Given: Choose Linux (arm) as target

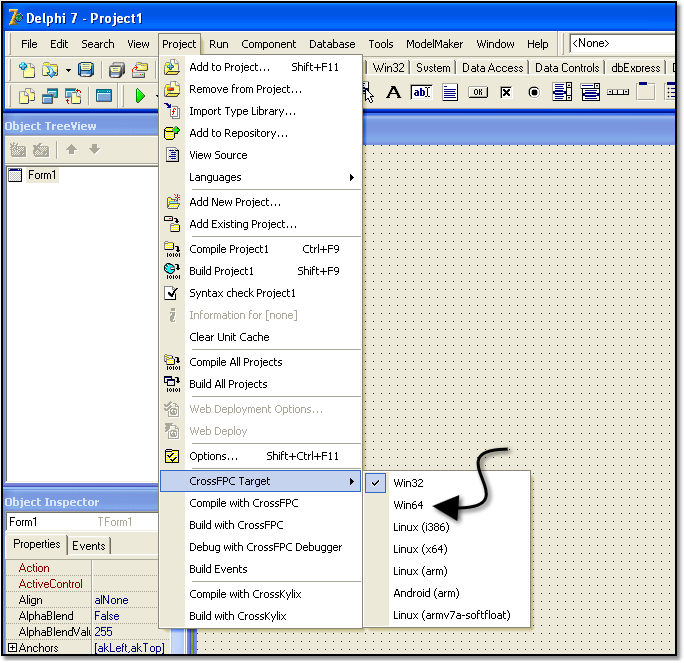Looking at the screenshot, I should click(447, 571).
